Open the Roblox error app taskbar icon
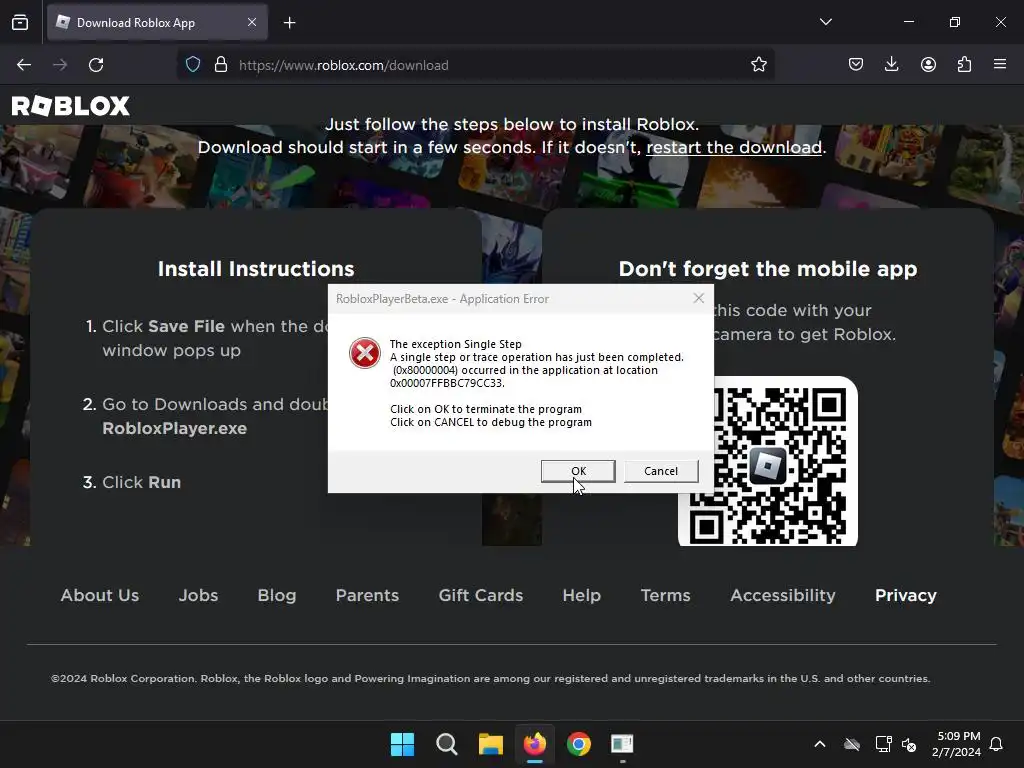The width and height of the screenshot is (1024, 768). 622,744
